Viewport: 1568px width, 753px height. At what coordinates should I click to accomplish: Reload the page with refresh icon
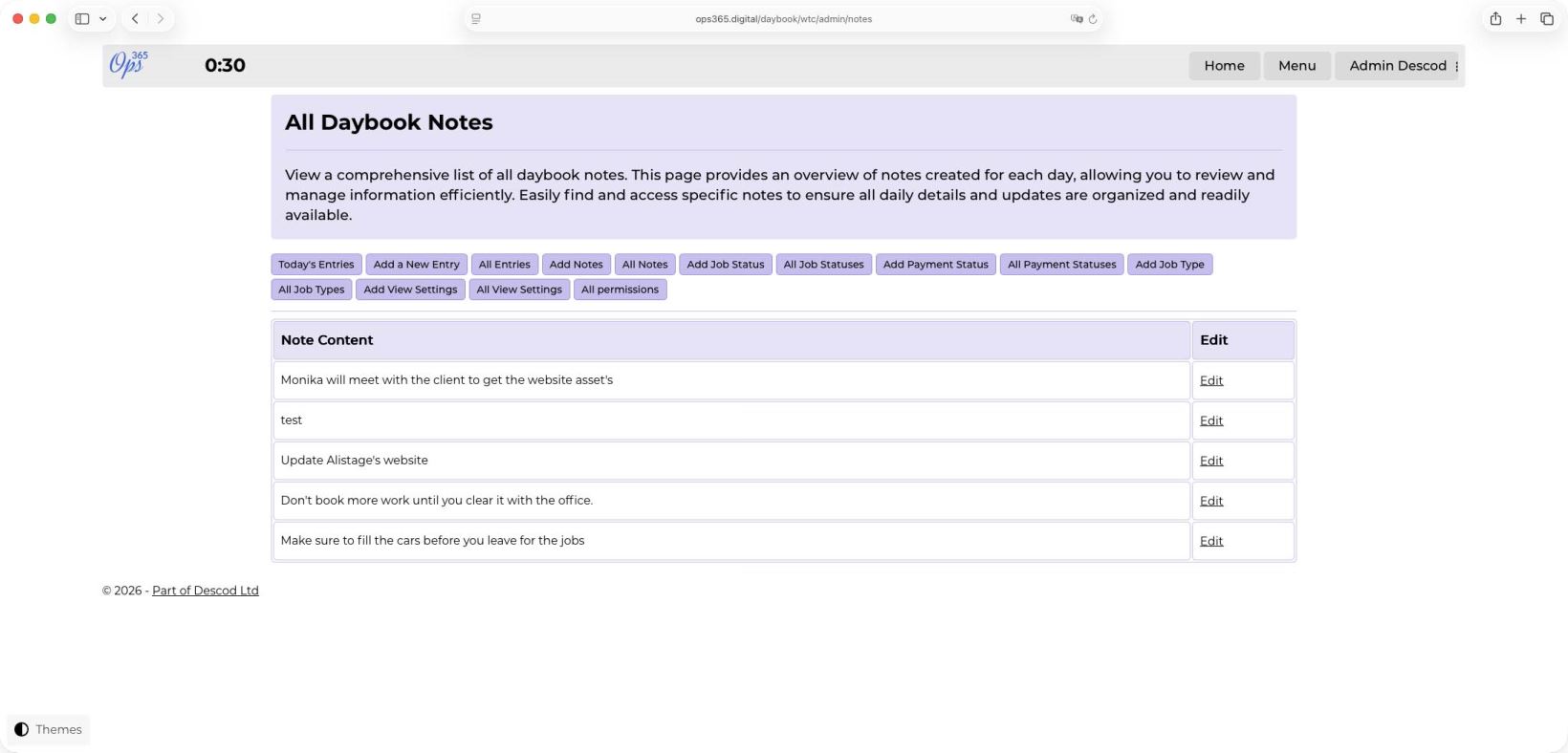coord(1093,18)
